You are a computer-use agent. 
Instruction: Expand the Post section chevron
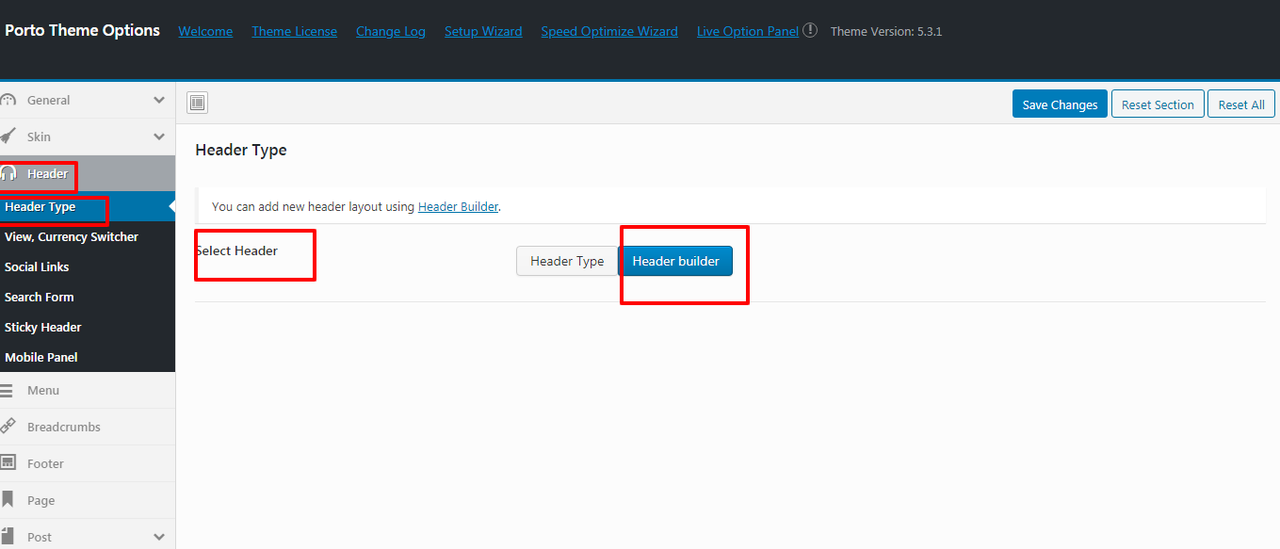[x=159, y=537]
